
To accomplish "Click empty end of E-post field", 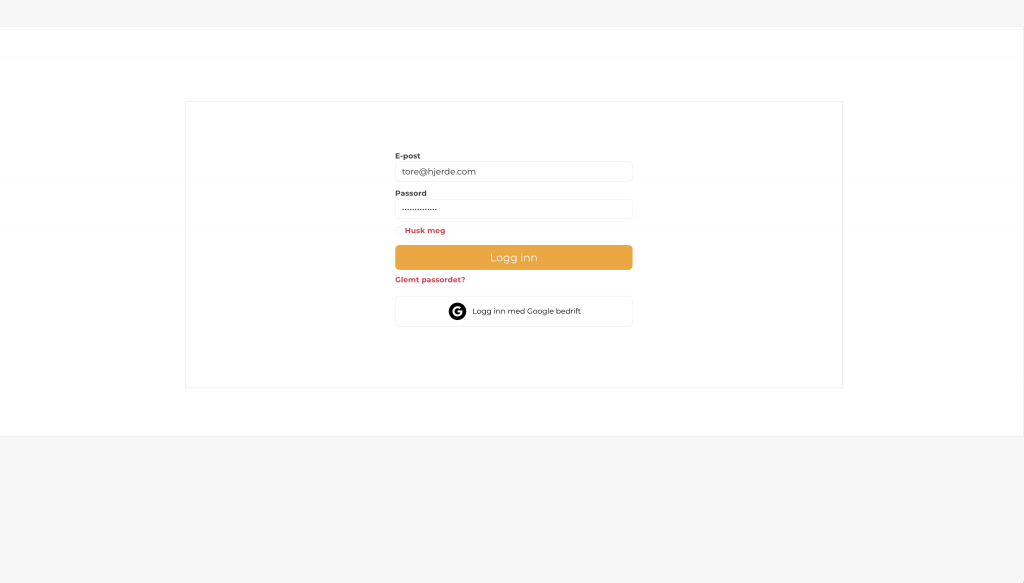I will (x=575, y=172).
